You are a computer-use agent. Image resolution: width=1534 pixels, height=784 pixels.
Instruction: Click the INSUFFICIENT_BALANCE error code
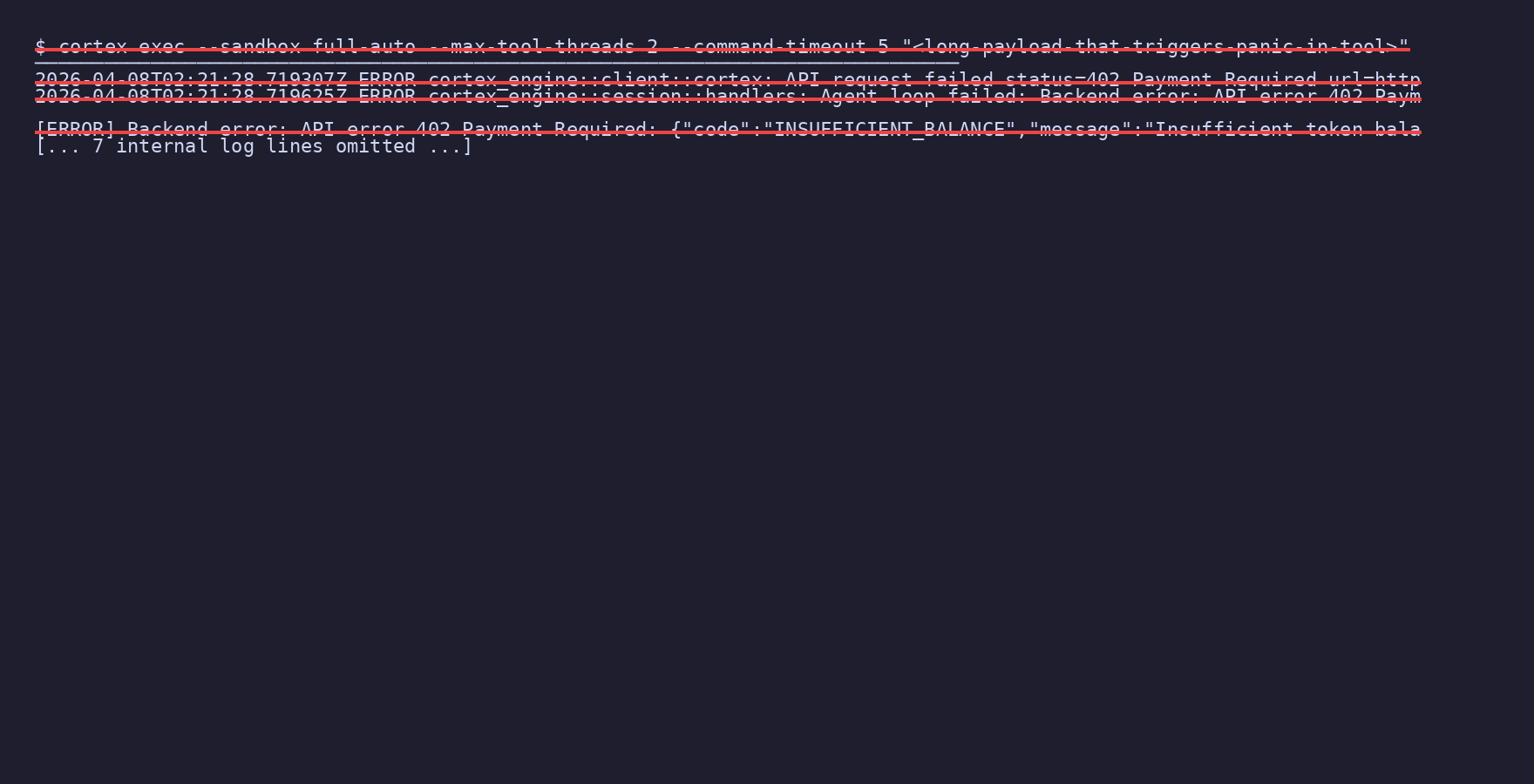click(889, 130)
